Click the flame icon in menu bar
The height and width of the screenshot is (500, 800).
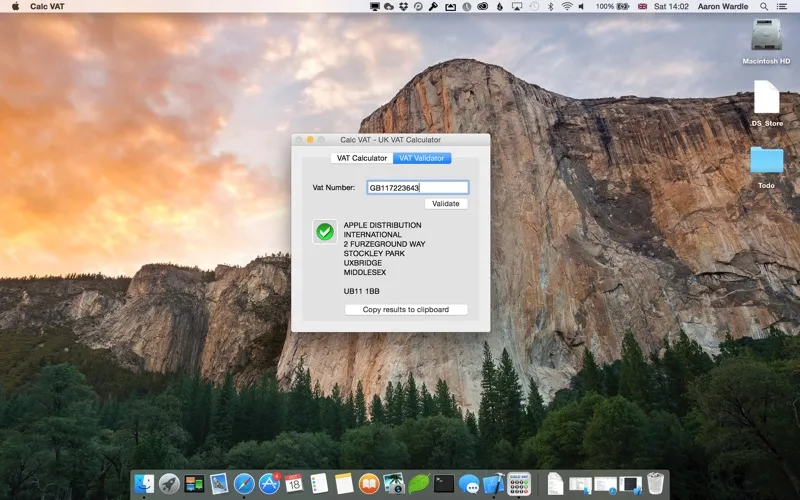499,7
